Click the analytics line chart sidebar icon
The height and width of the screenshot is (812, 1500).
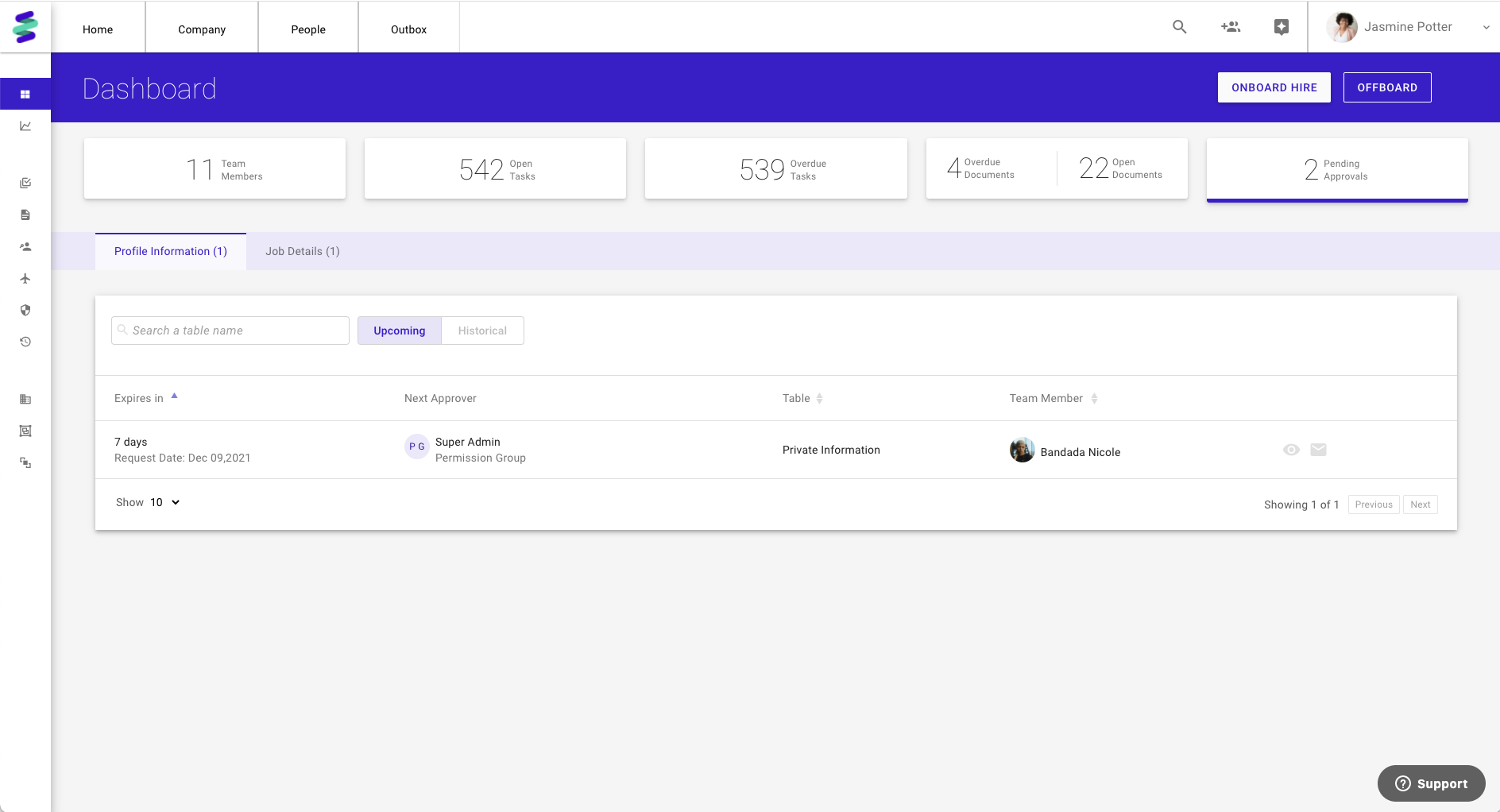coord(25,126)
